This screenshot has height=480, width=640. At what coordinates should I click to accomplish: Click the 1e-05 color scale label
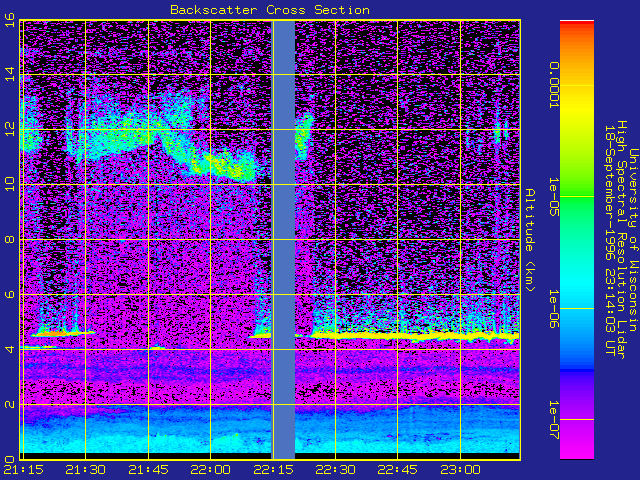tap(553, 197)
